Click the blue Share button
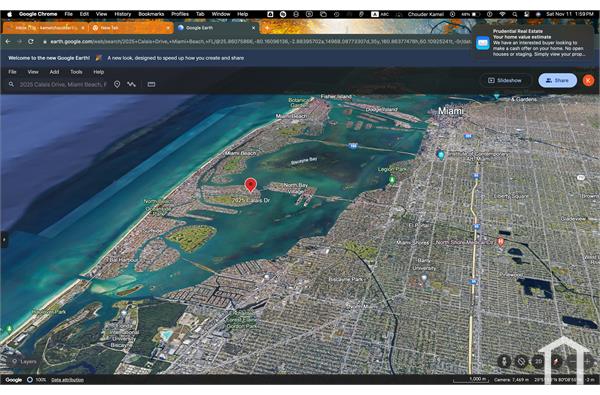The height and width of the screenshot is (395, 600). (x=557, y=80)
